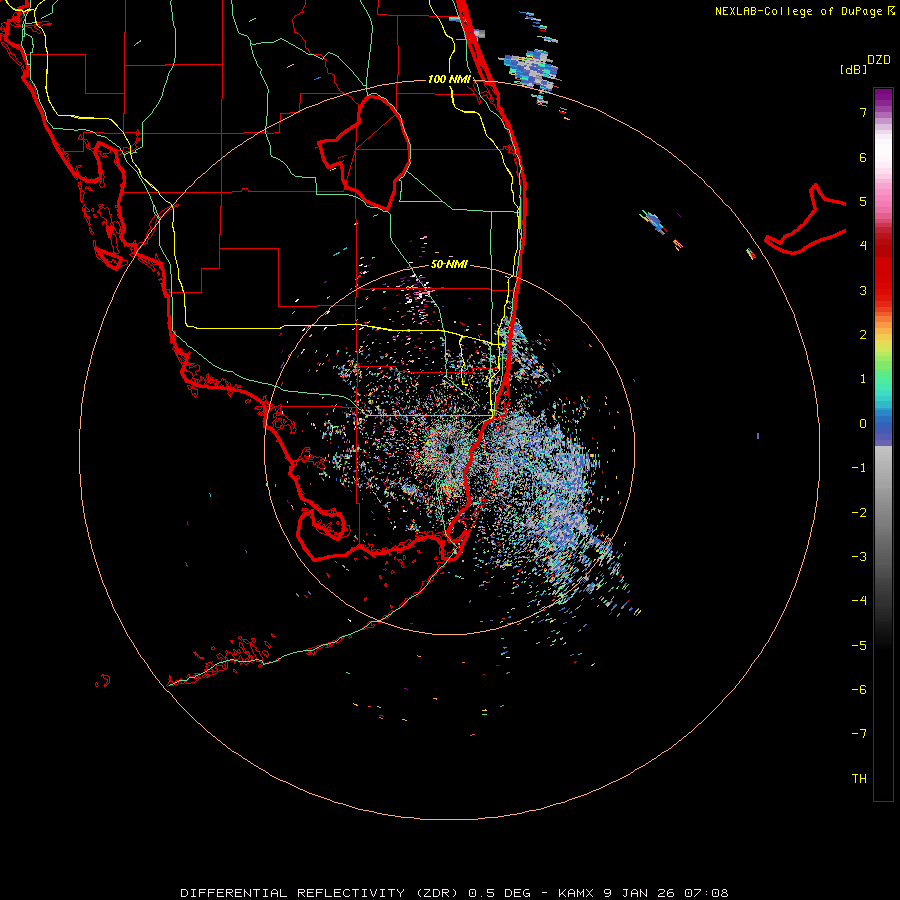This screenshot has width=900, height=900.
Task: Click the DZD product label above colorbar
Action: click(879, 60)
